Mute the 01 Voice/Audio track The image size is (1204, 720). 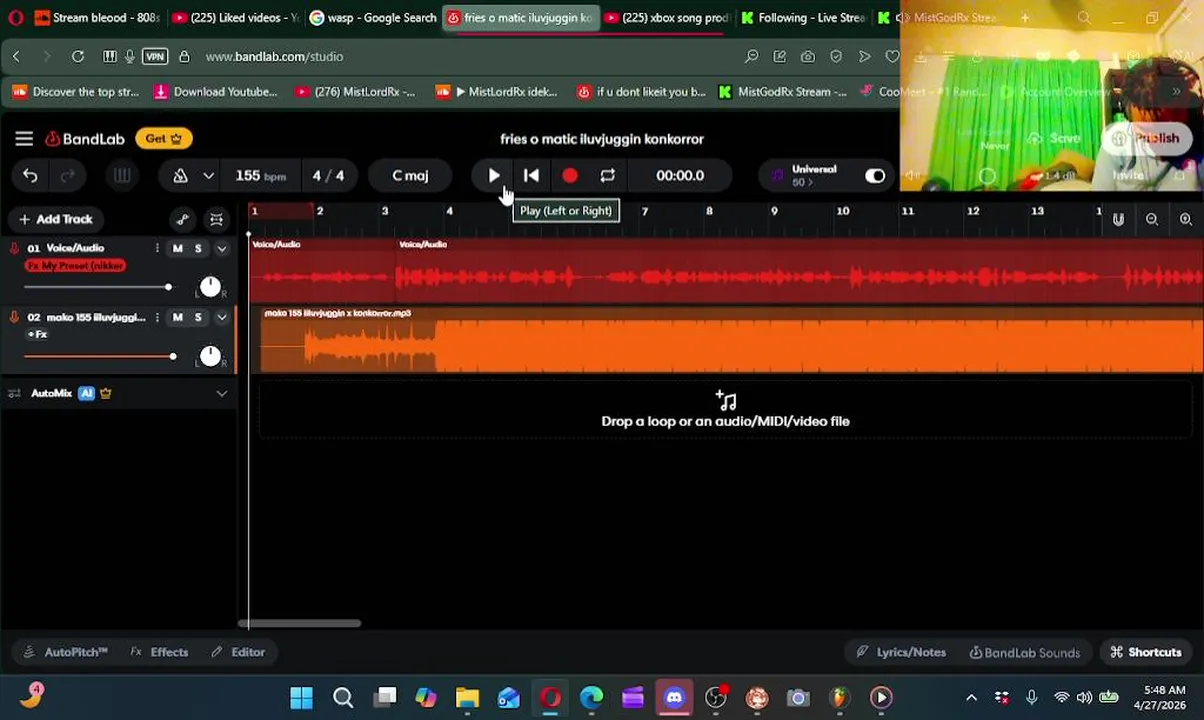click(x=177, y=248)
